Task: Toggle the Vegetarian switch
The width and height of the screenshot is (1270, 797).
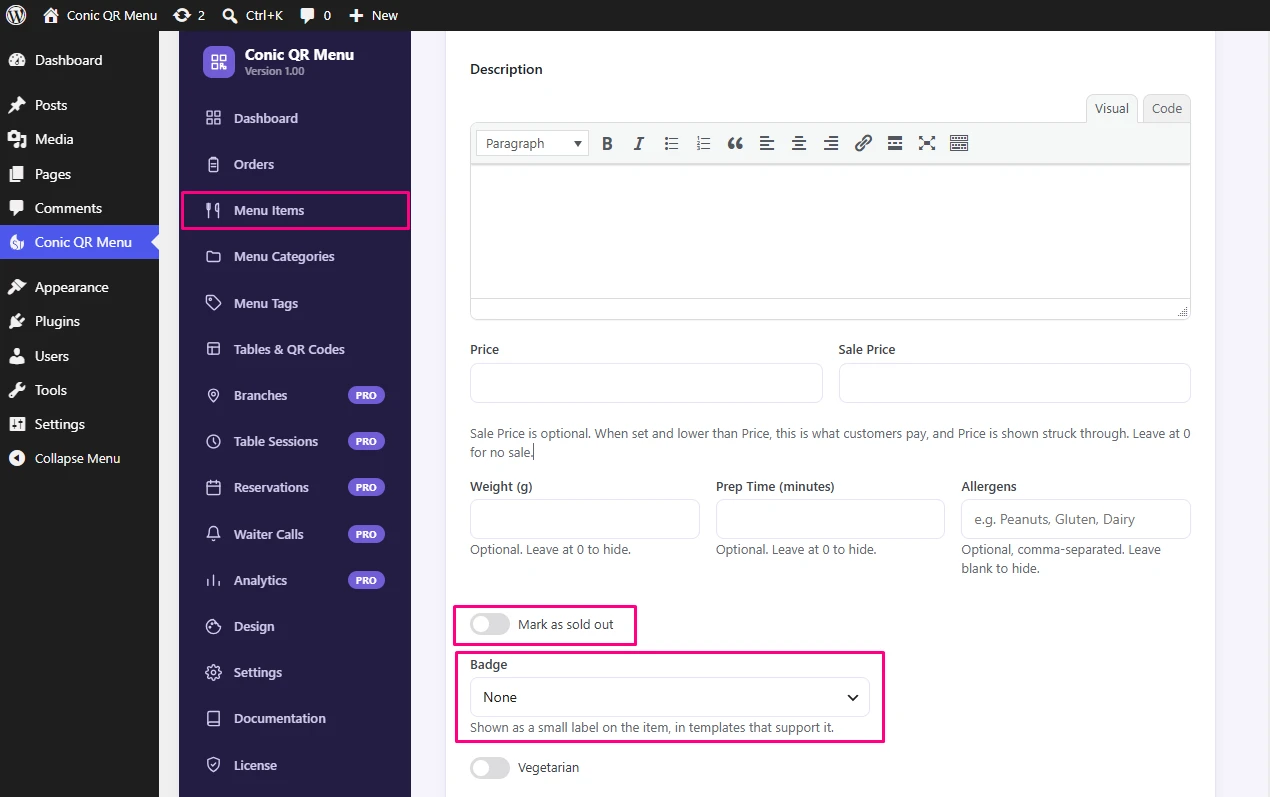Action: (490, 768)
